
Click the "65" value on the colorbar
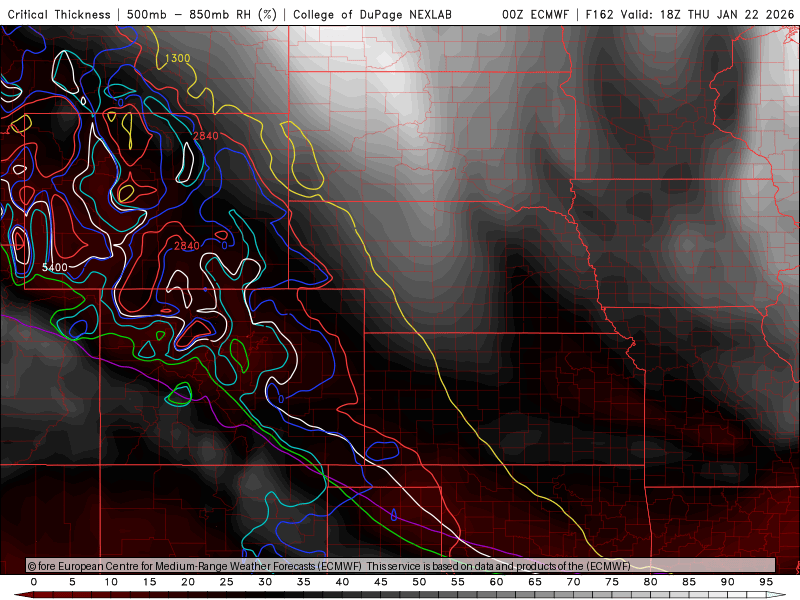535,582
